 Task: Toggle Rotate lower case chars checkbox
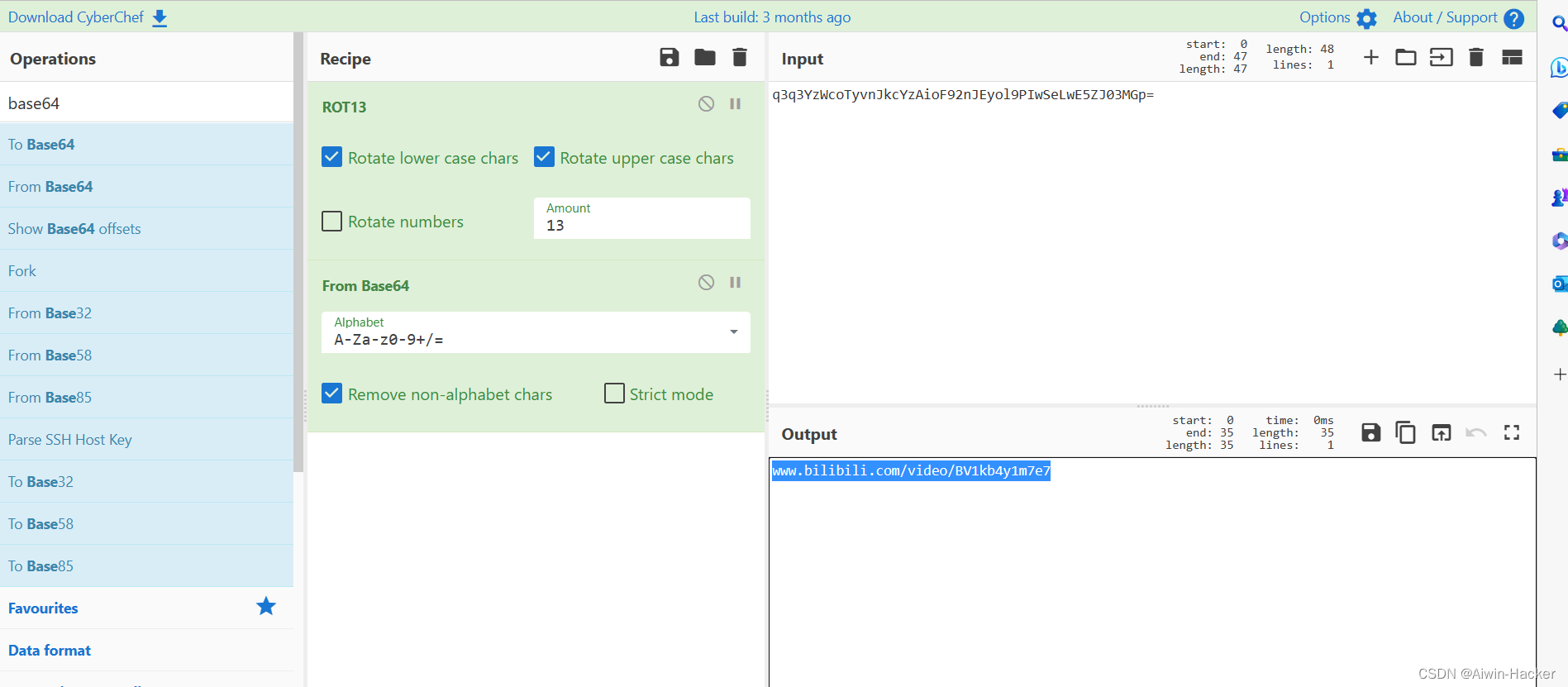[x=331, y=157]
